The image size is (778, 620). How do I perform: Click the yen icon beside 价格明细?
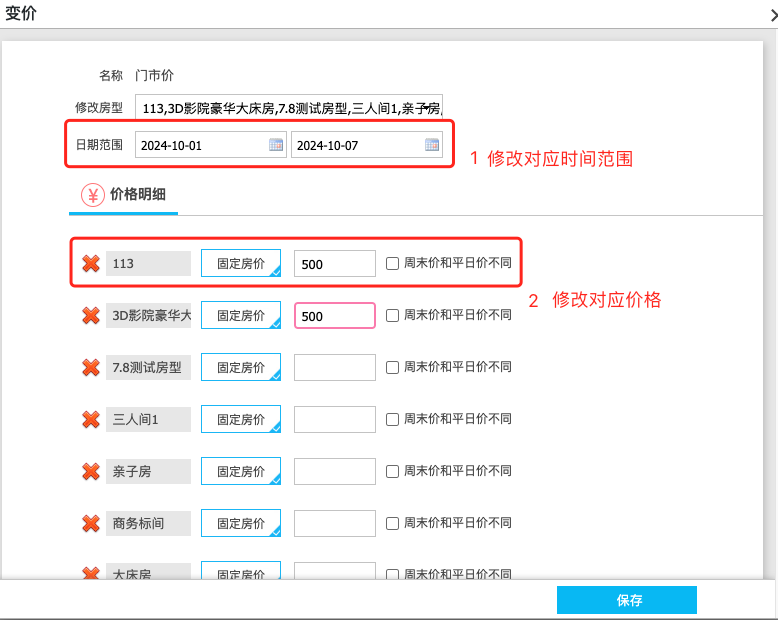pos(93,195)
